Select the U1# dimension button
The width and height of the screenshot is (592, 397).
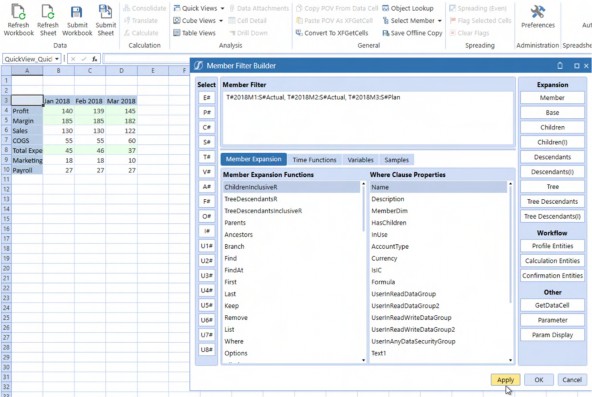[x=207, y=246]
